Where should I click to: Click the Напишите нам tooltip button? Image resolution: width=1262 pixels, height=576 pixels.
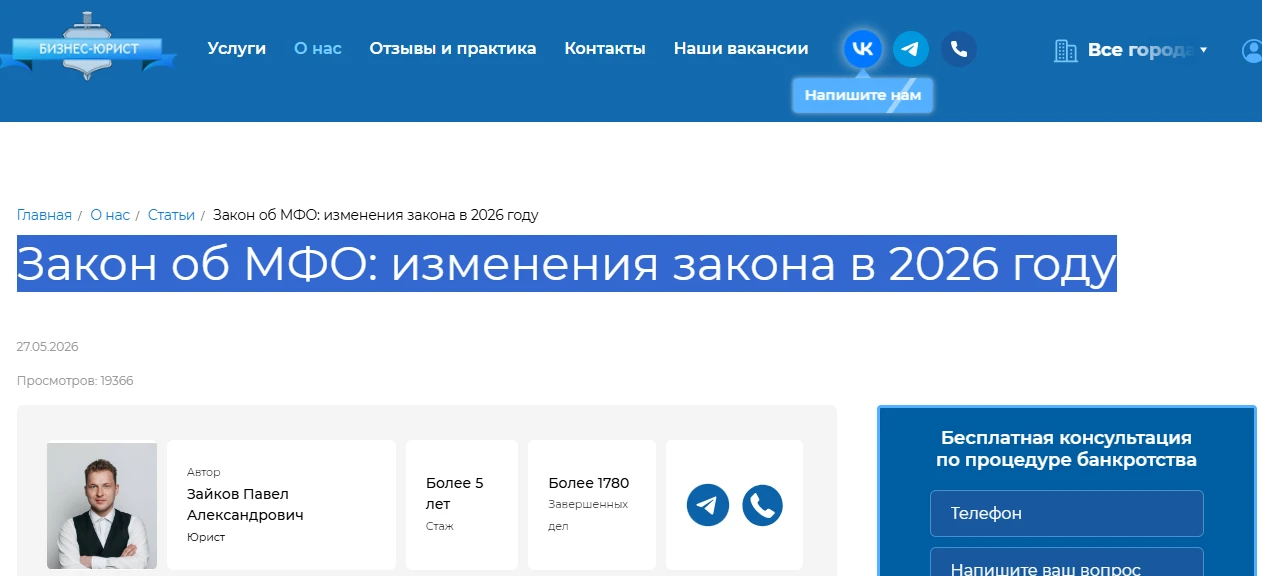point(863,96)
